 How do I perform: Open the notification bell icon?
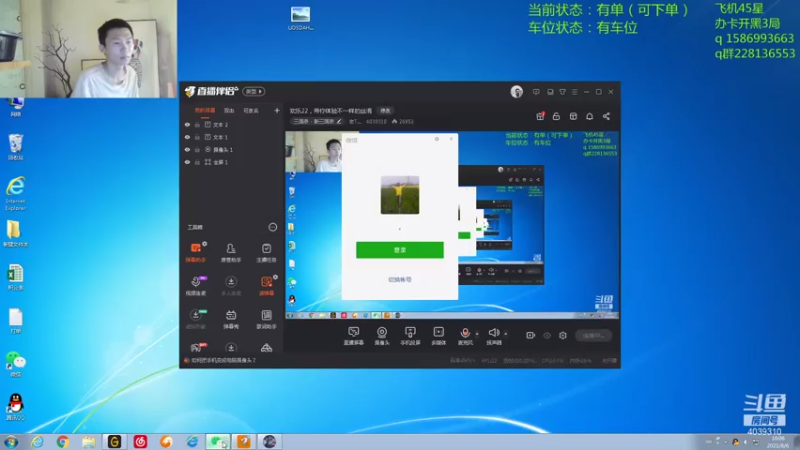click(x=589, y=116)
